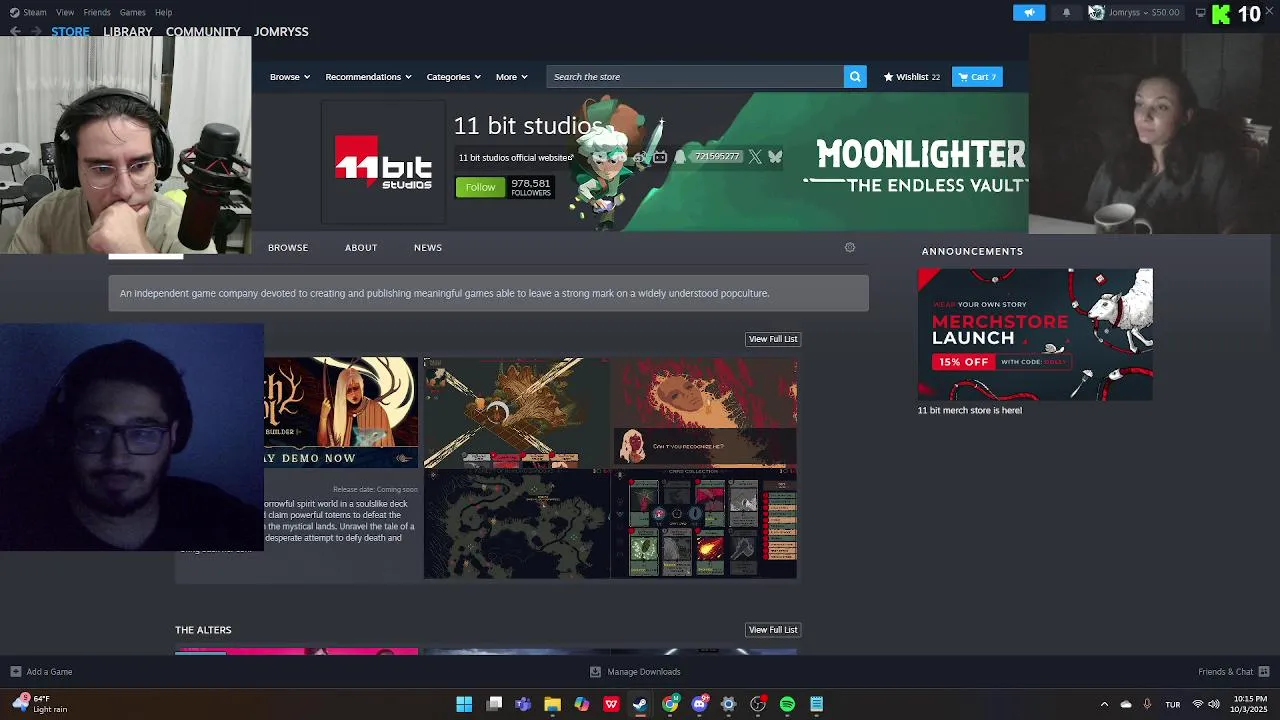Open the card collection game screenshot
This screenshot has height=720, width=1280.
[704, 524]
